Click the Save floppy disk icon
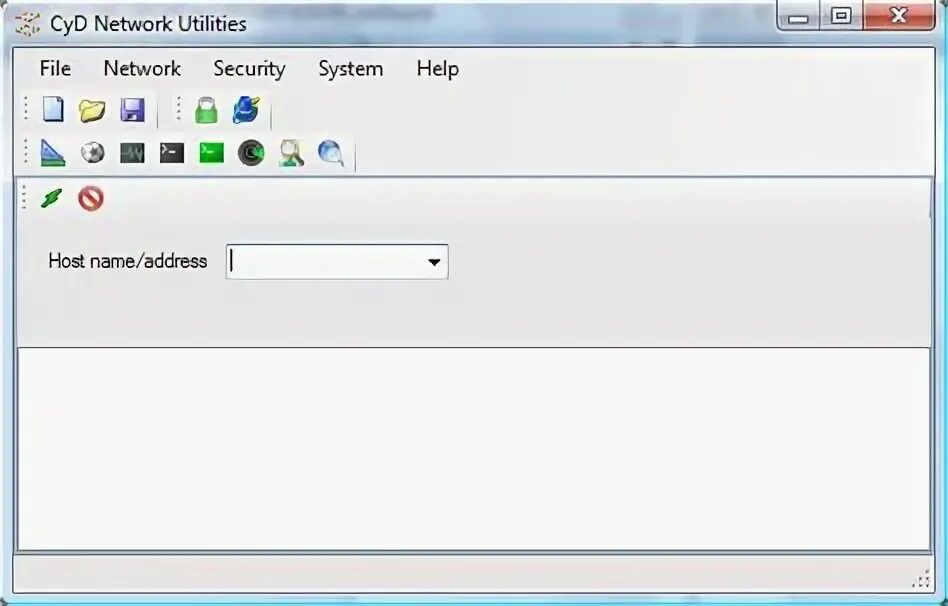 tap(132, 111)
